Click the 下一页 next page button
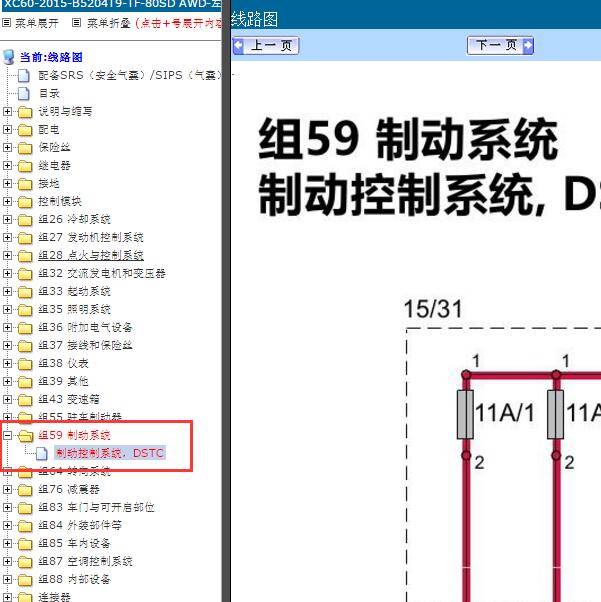This screenshot has width=601, height=602. (500, 46)
